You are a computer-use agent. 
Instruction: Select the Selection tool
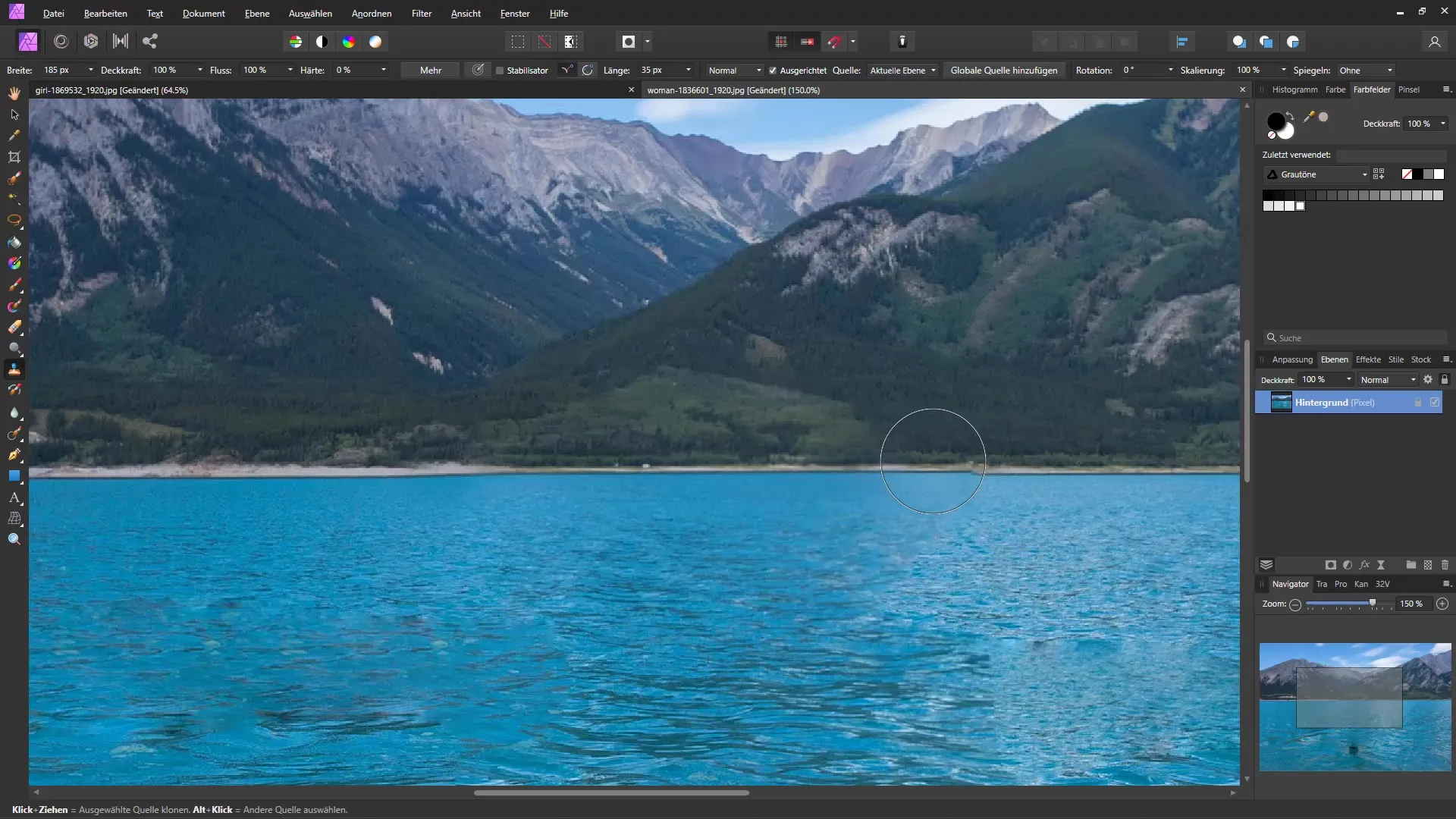point(14,114)
